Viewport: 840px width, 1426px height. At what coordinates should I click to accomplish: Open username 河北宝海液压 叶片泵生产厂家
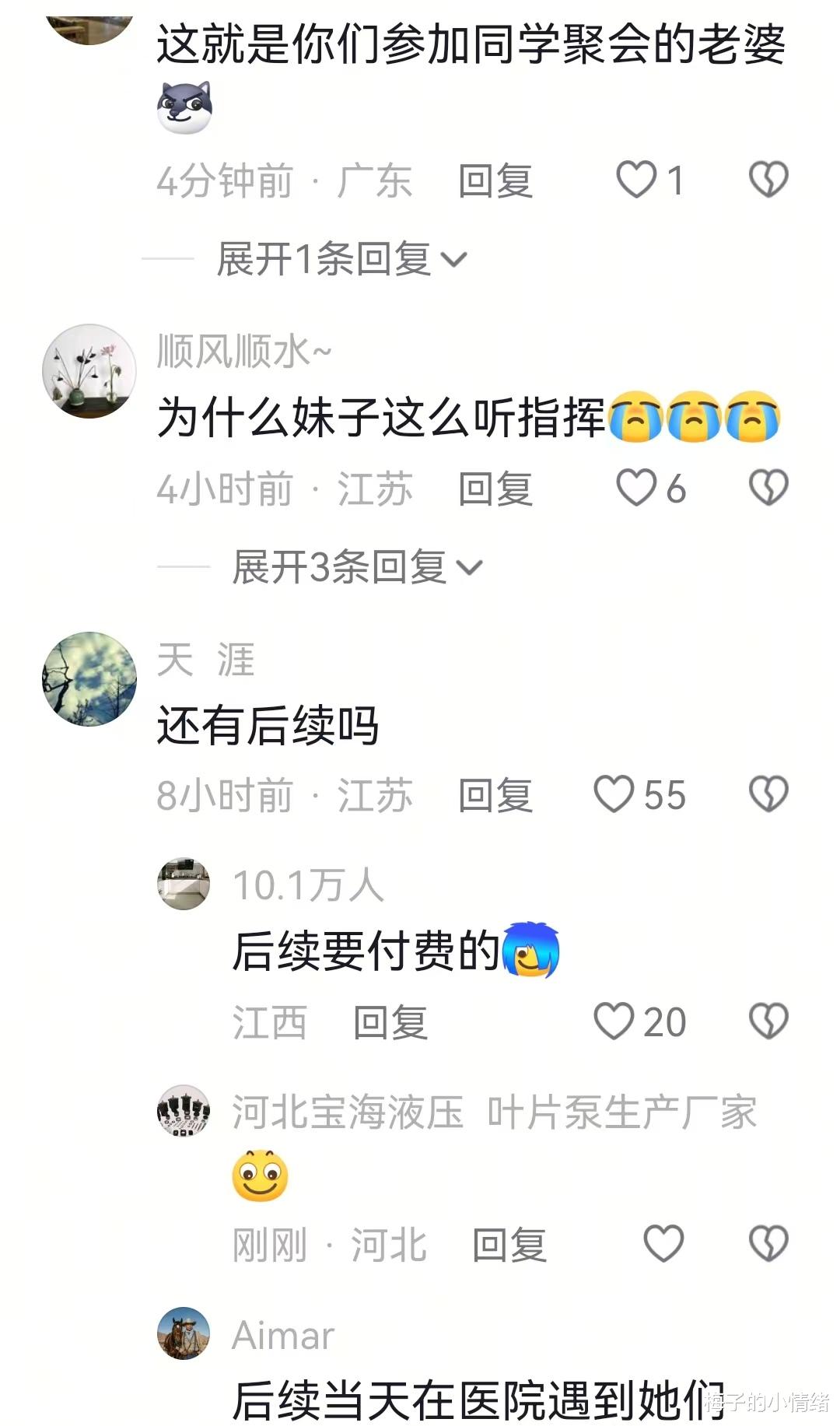click(x=495, y=1112)
